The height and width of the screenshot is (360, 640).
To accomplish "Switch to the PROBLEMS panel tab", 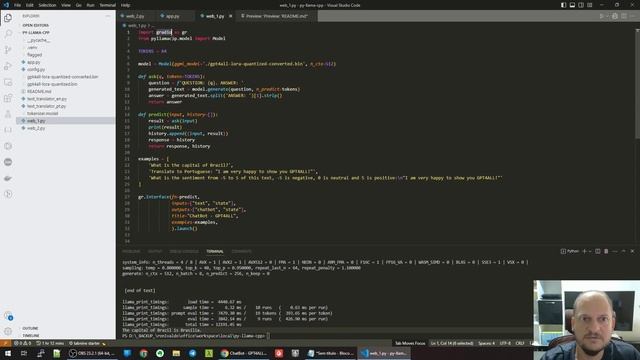I will (131, 251).
